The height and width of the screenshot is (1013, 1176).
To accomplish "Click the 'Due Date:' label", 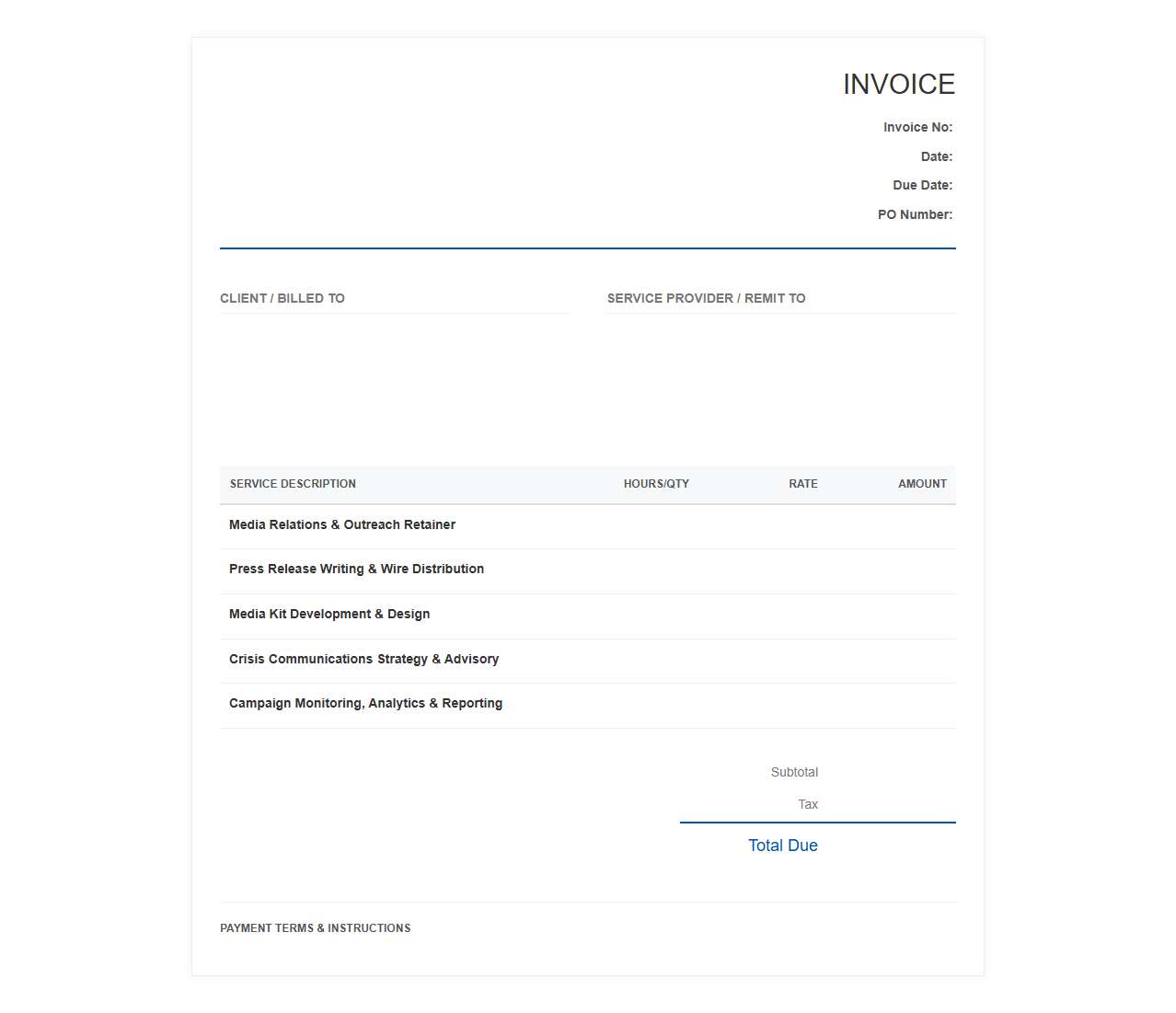I will 922,185.
